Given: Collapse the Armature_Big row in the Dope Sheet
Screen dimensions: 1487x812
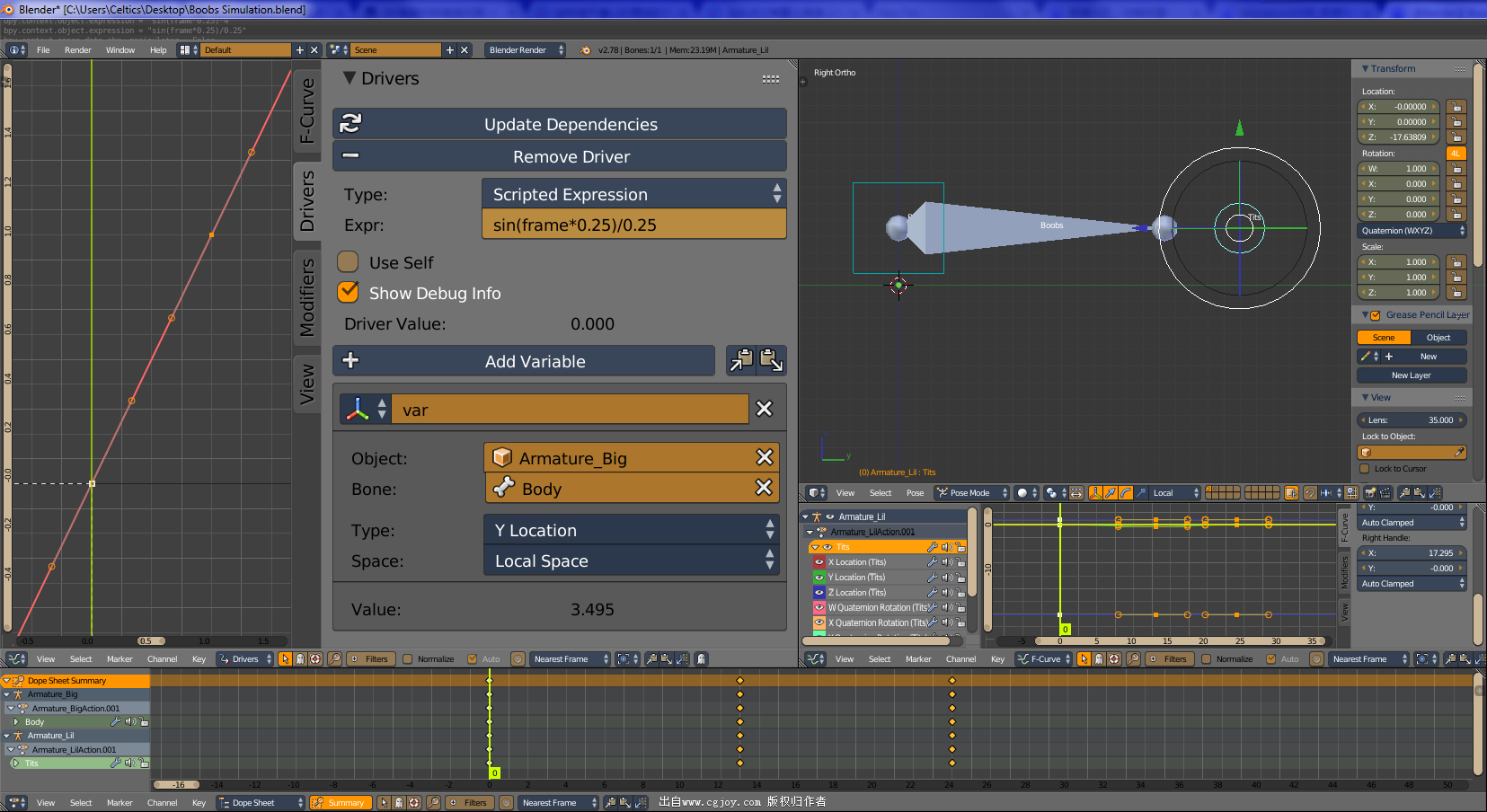Looking at the screenshot, I should (6, 694).
